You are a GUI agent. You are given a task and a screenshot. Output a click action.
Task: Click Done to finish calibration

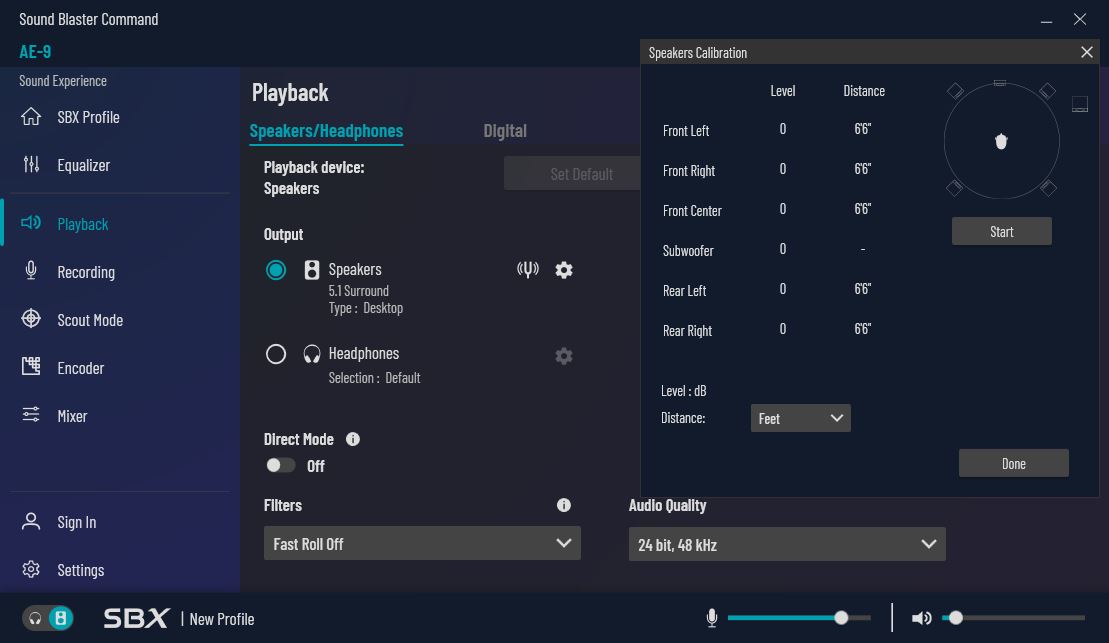[1013, 463]
